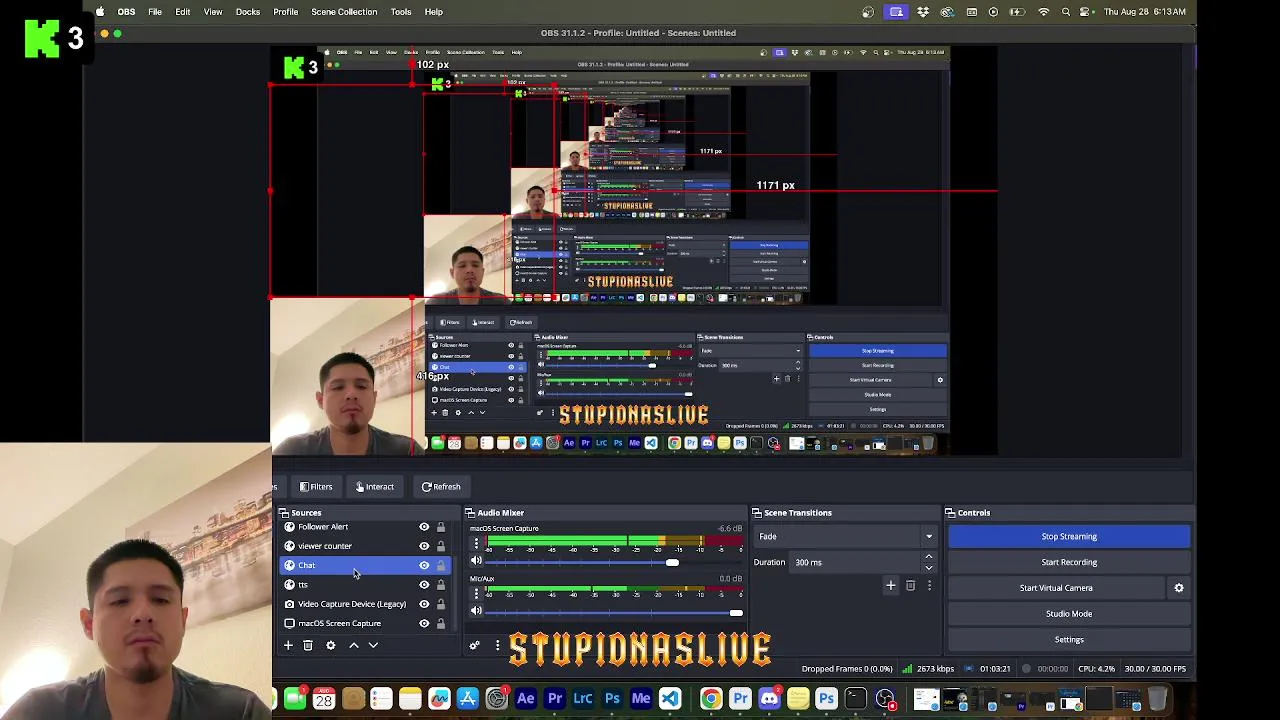Hide the viewer counter source

click(x=424, y=546)
